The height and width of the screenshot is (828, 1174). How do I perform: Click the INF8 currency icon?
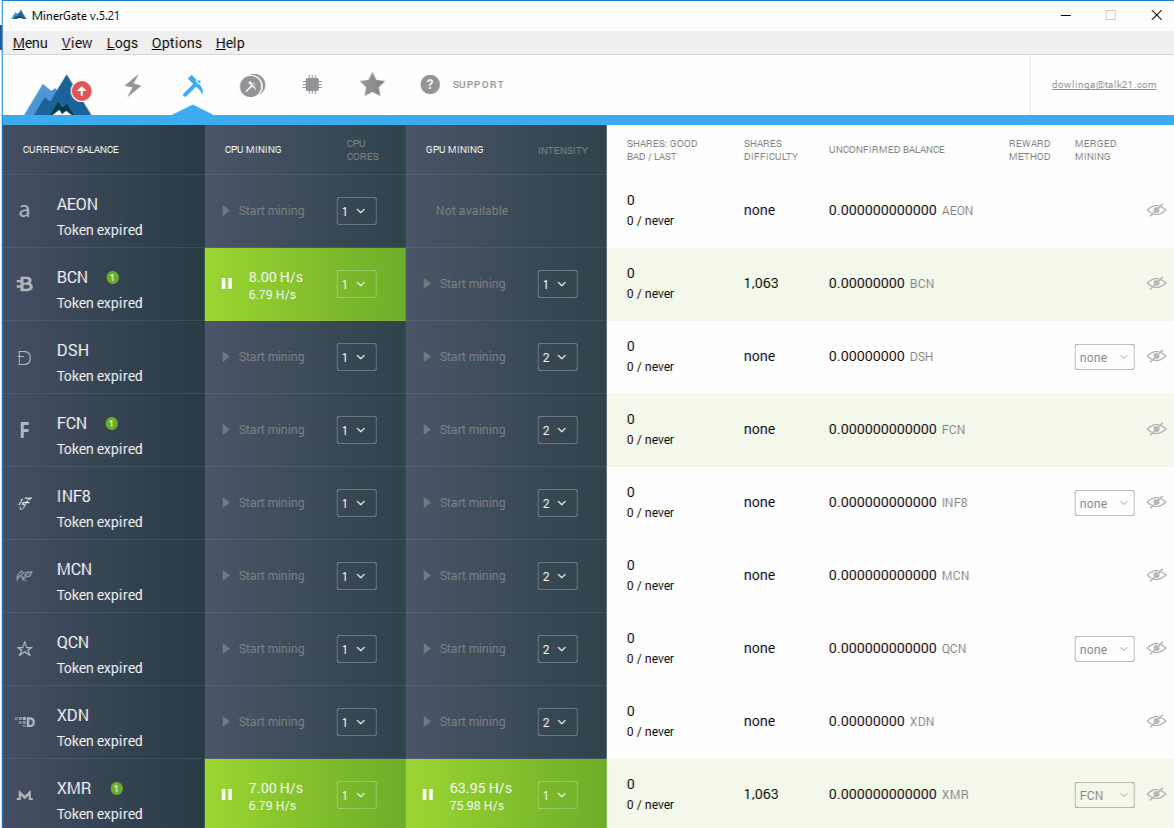[x=25, y=503]
